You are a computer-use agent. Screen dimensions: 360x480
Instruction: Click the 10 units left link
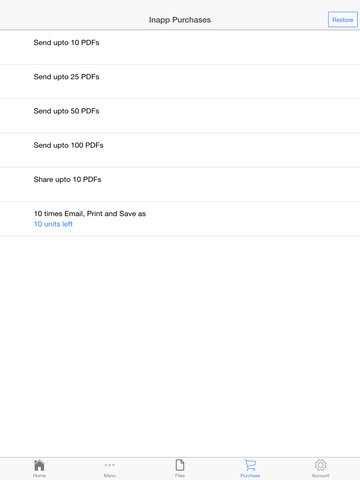click(53, 224)
